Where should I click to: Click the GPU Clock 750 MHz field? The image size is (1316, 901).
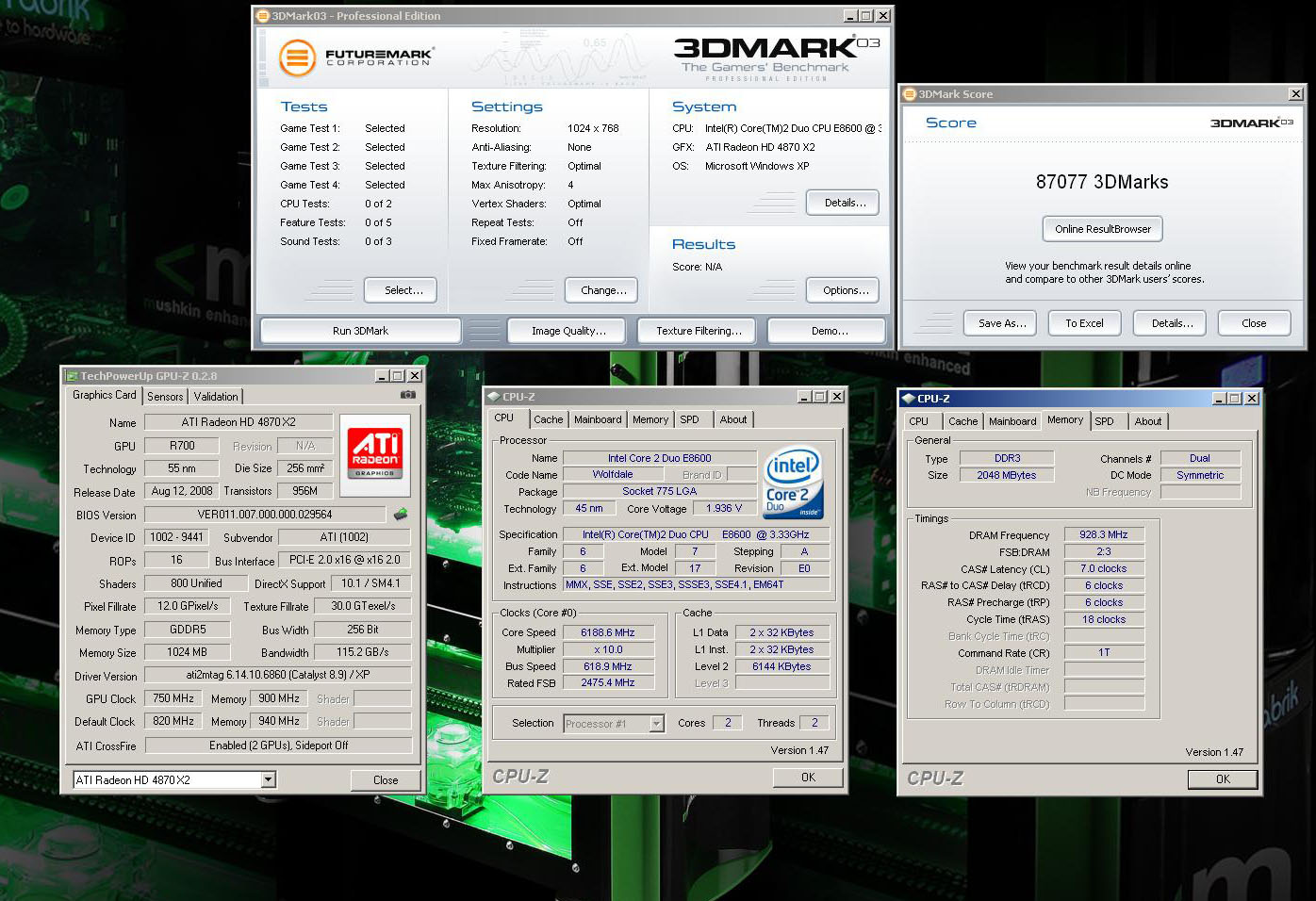point(173,698)
